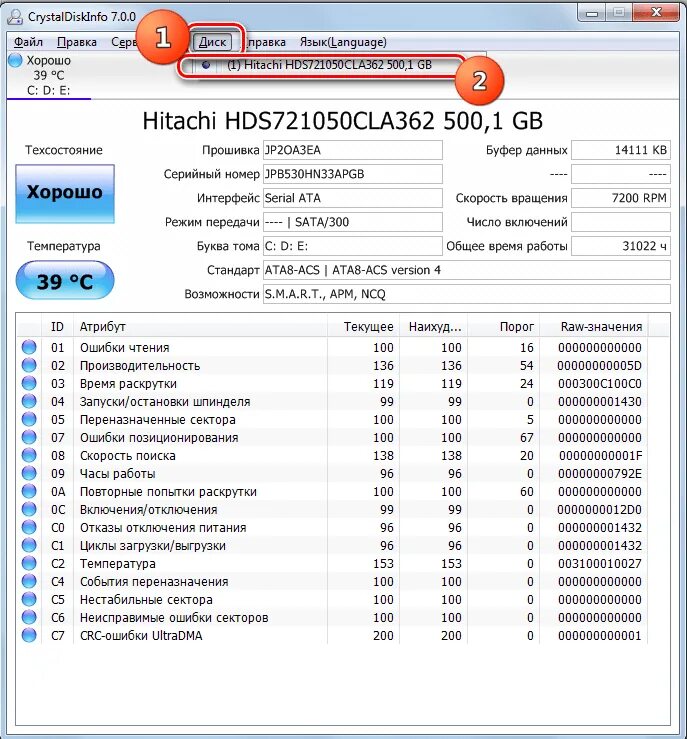The image size is (687, 739).
Task: Select attribute text Ошибки чтения
Action: pos(124,348)
